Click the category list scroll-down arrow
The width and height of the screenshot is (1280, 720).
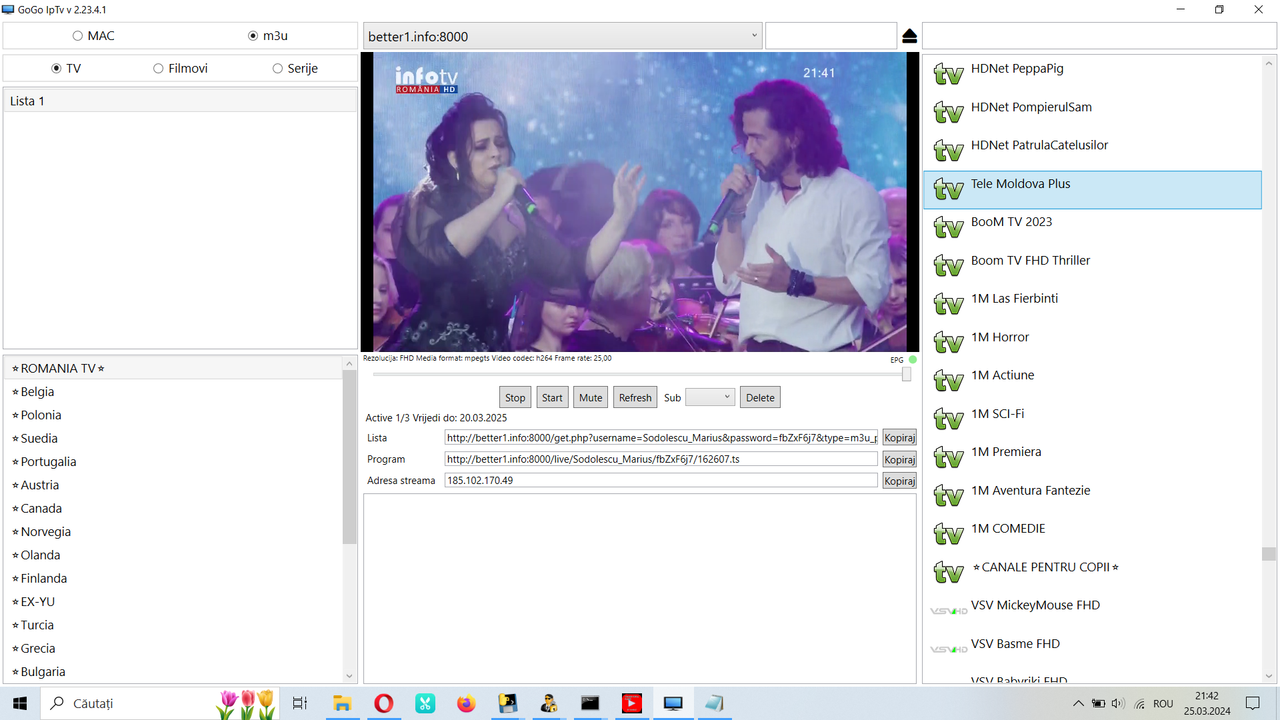349,676
